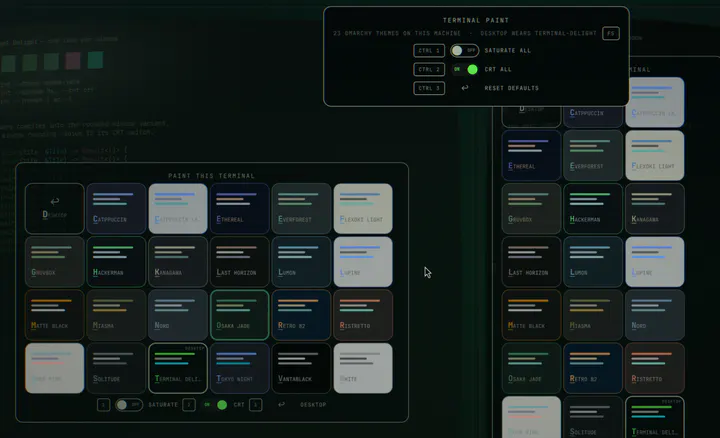
Task: Select the Everforest theme in Paint This Terminal
Action: coord(301,209)
